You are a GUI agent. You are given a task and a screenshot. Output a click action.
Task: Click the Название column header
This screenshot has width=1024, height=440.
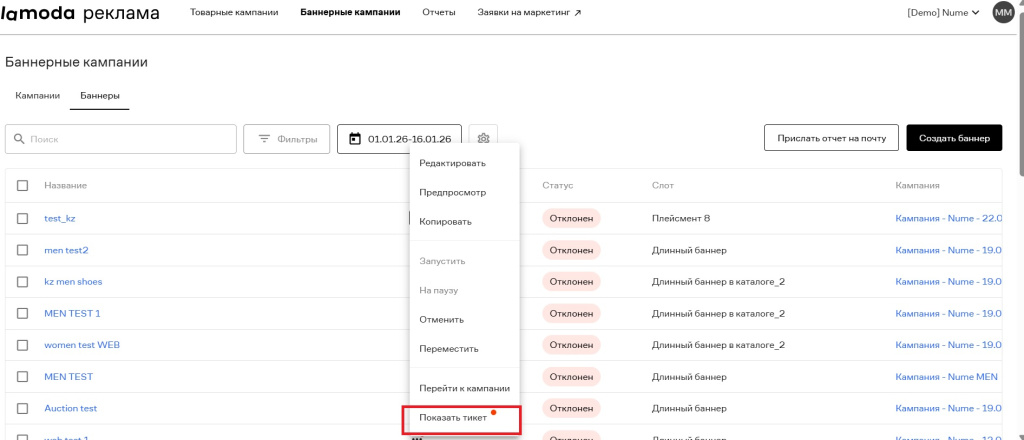pos(65,185)
